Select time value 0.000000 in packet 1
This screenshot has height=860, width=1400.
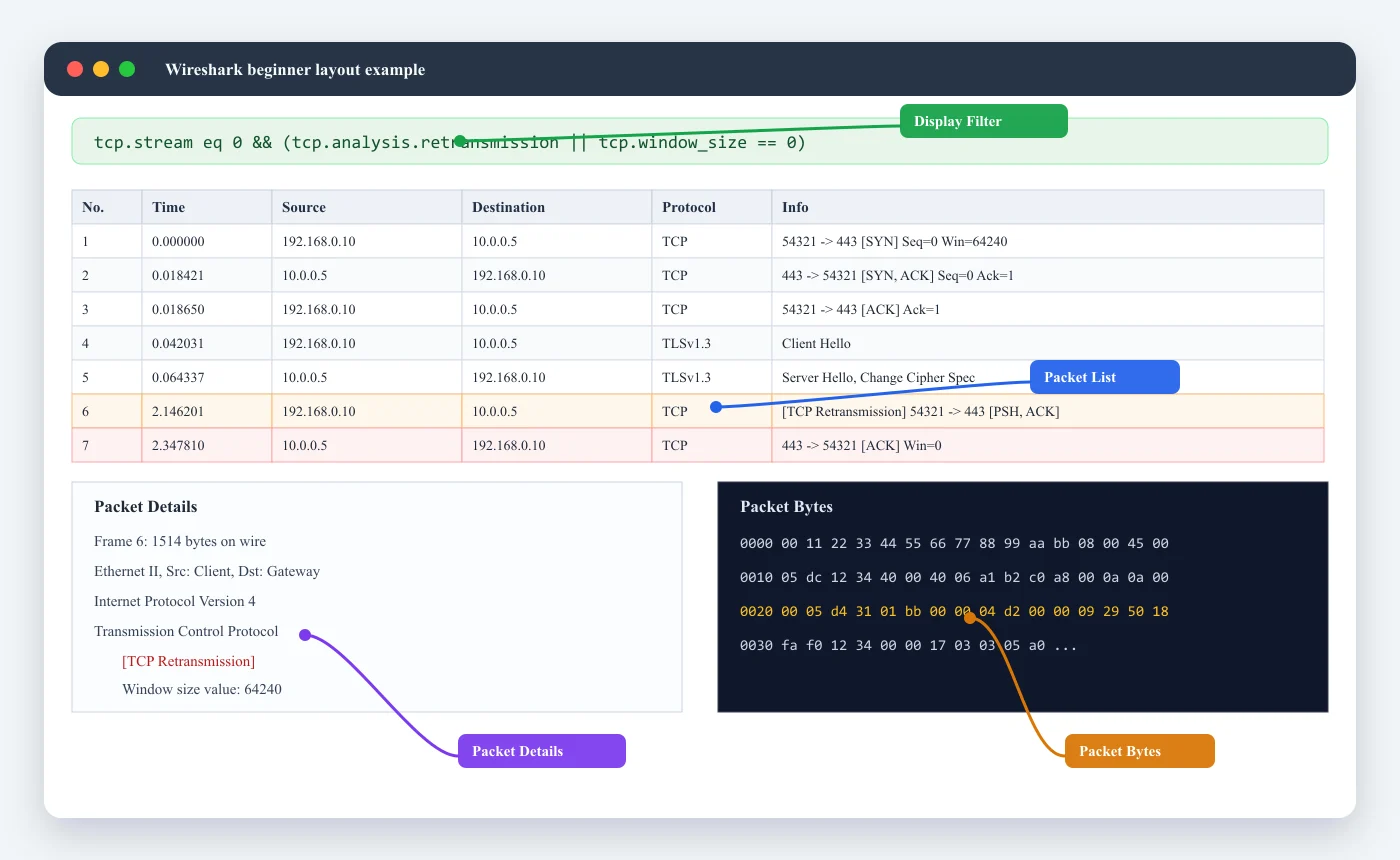tap(178, 241)
